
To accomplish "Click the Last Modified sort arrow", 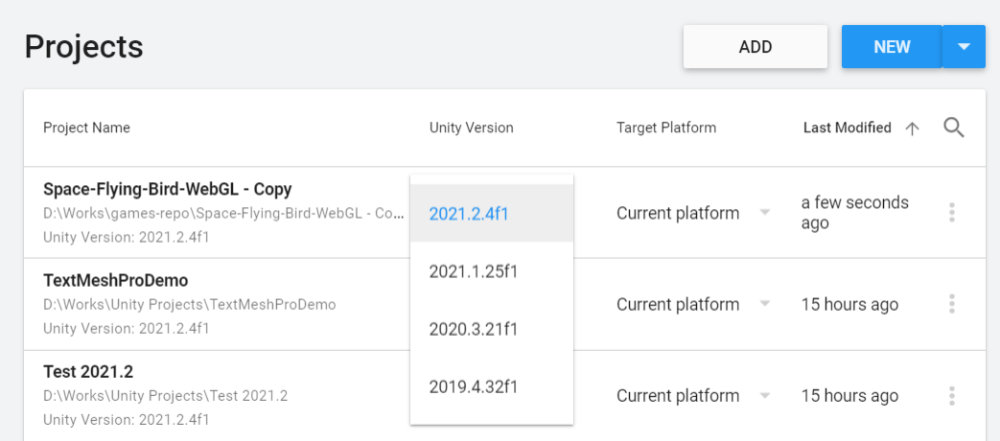I will click(x=912, y=128).
